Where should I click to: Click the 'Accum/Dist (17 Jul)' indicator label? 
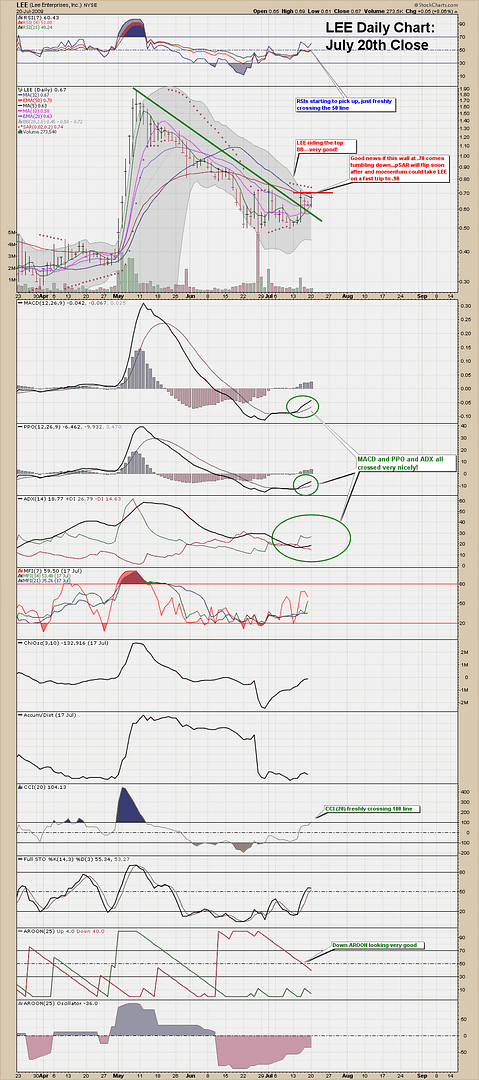[45, 715]
